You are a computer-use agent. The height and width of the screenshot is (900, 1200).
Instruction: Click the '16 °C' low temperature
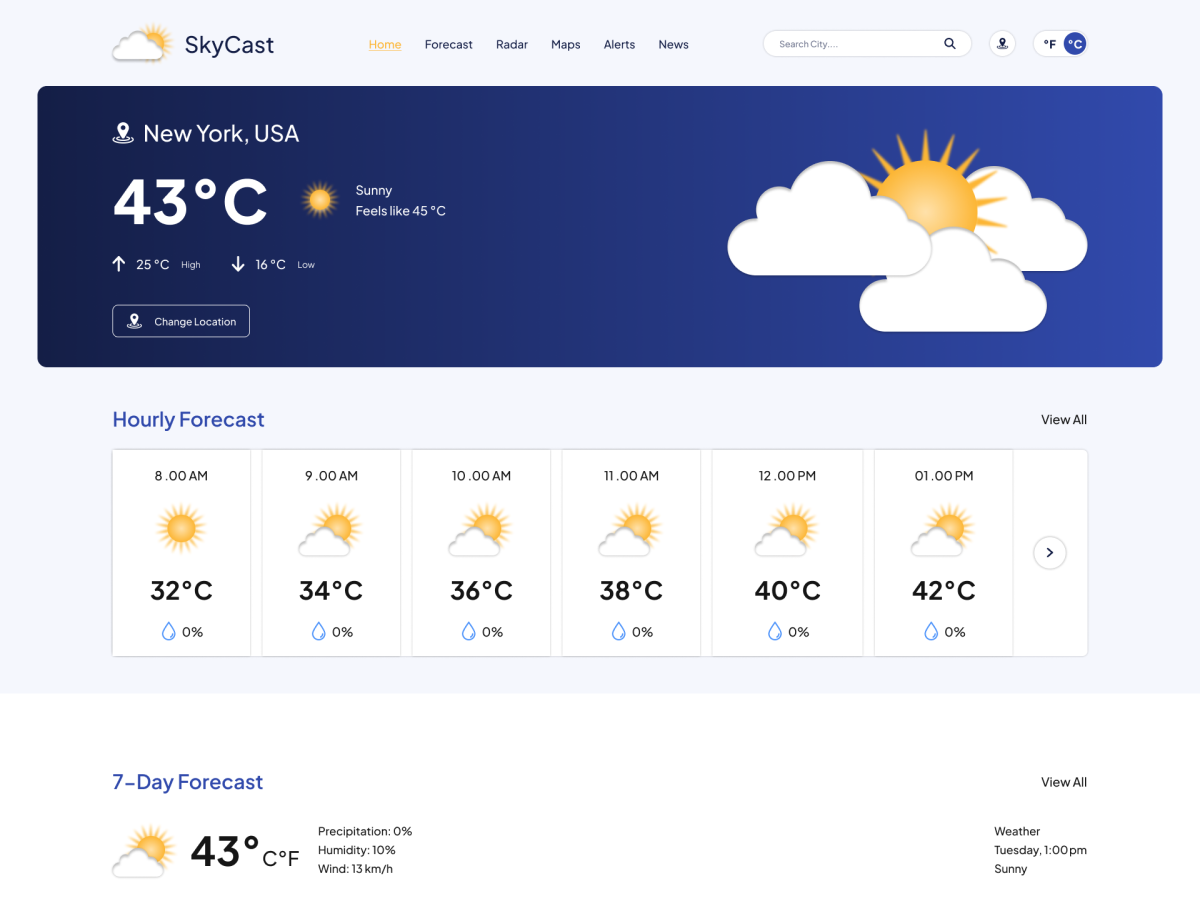point(270,264)
